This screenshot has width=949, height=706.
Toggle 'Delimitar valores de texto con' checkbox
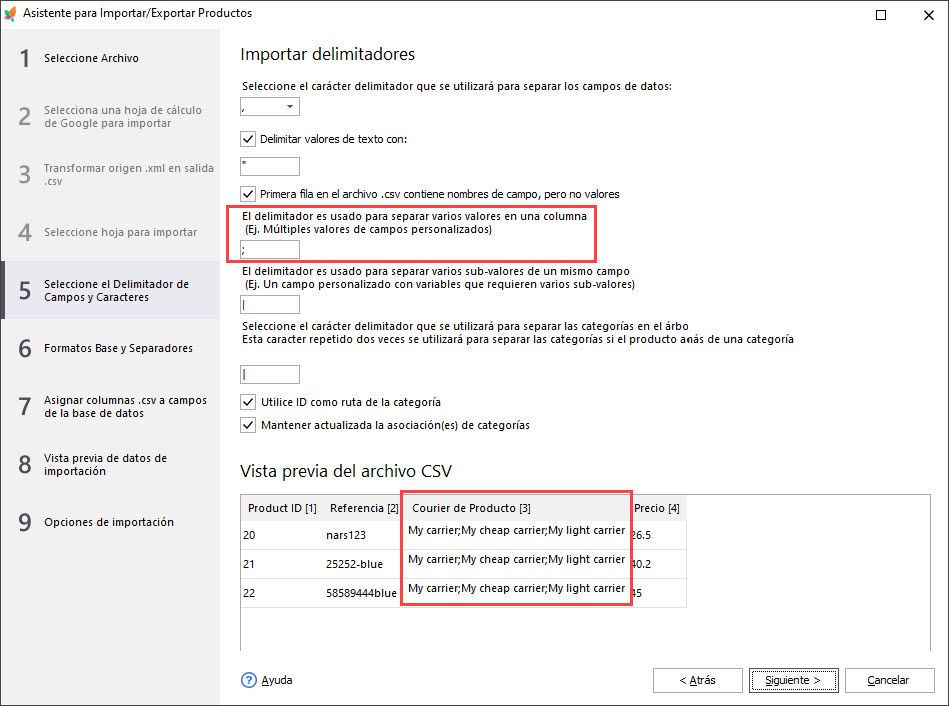(248, 139)
